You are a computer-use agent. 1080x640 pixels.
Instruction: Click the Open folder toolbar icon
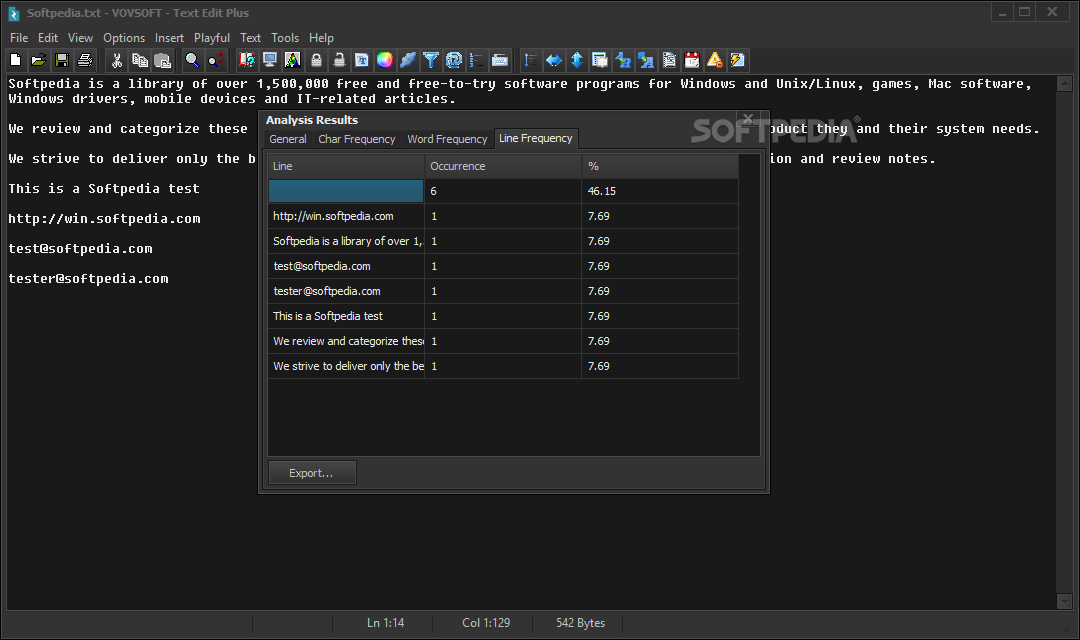pyautogui.click(x=39, y=61)
